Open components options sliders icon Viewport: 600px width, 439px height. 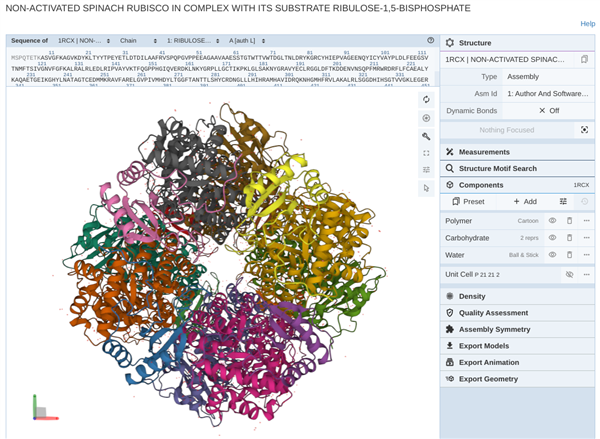(x=563, y=201)
